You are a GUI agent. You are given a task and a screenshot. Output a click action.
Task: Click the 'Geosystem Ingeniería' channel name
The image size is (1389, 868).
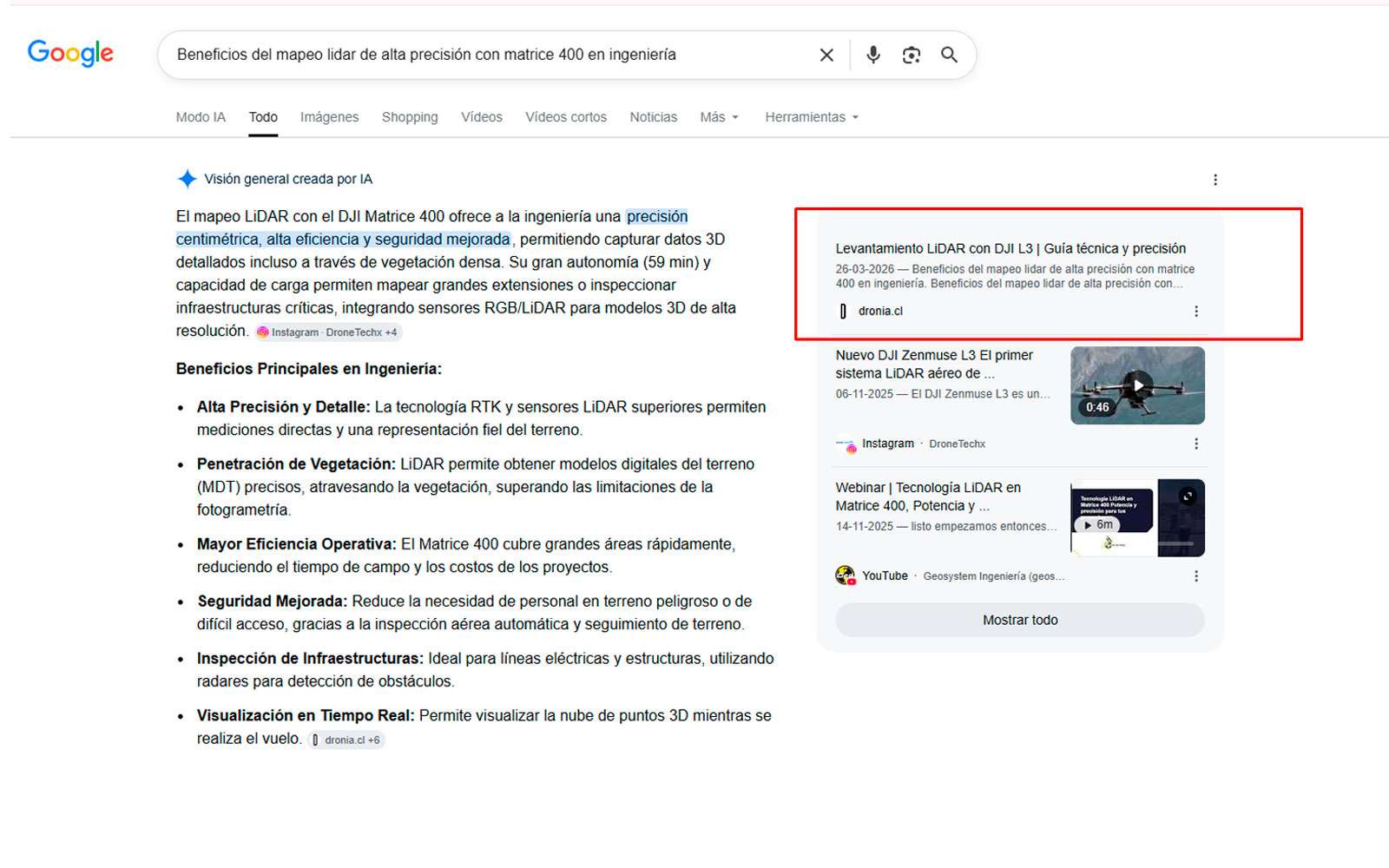993,576
